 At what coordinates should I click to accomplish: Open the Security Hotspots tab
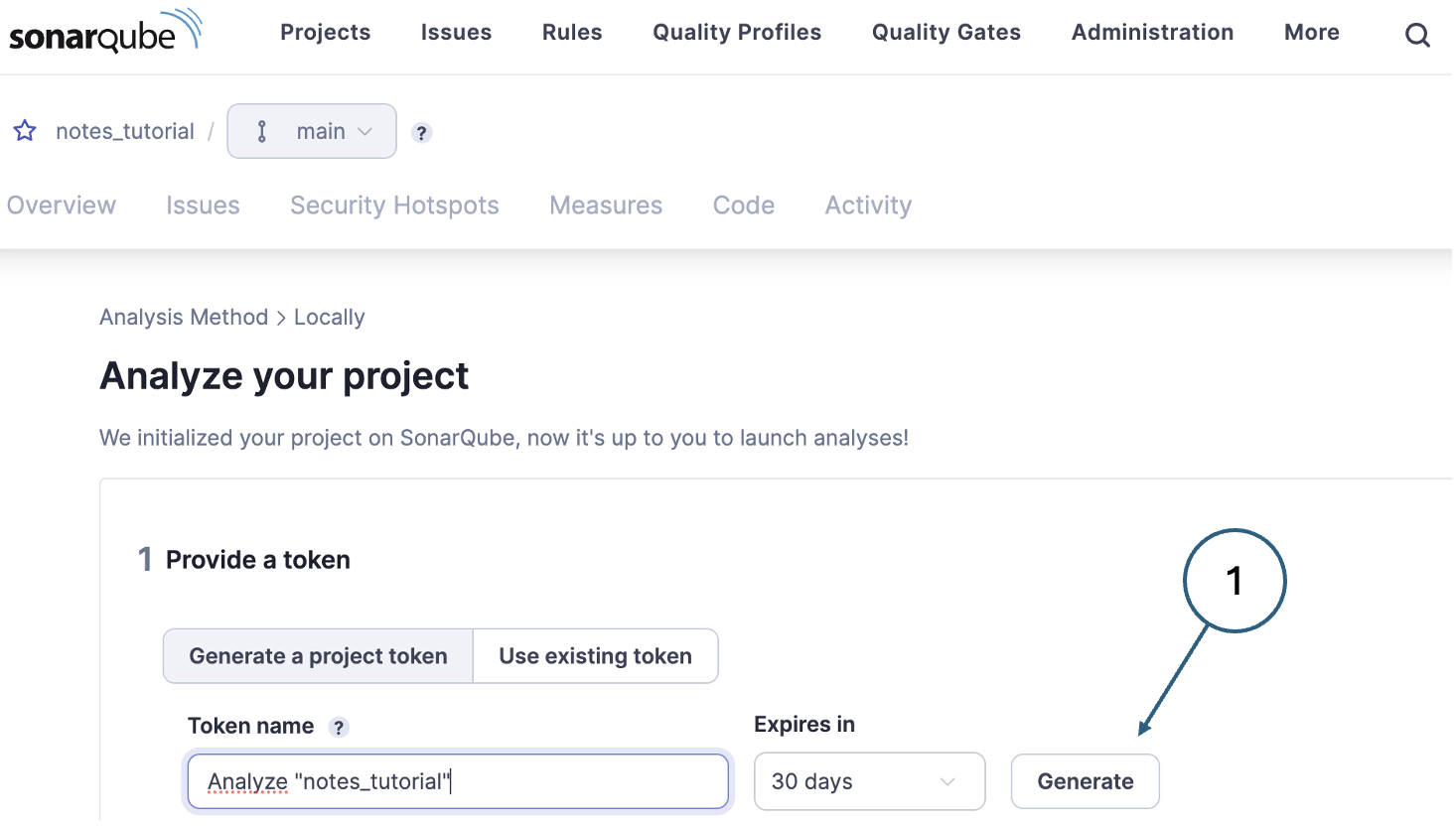394,206
